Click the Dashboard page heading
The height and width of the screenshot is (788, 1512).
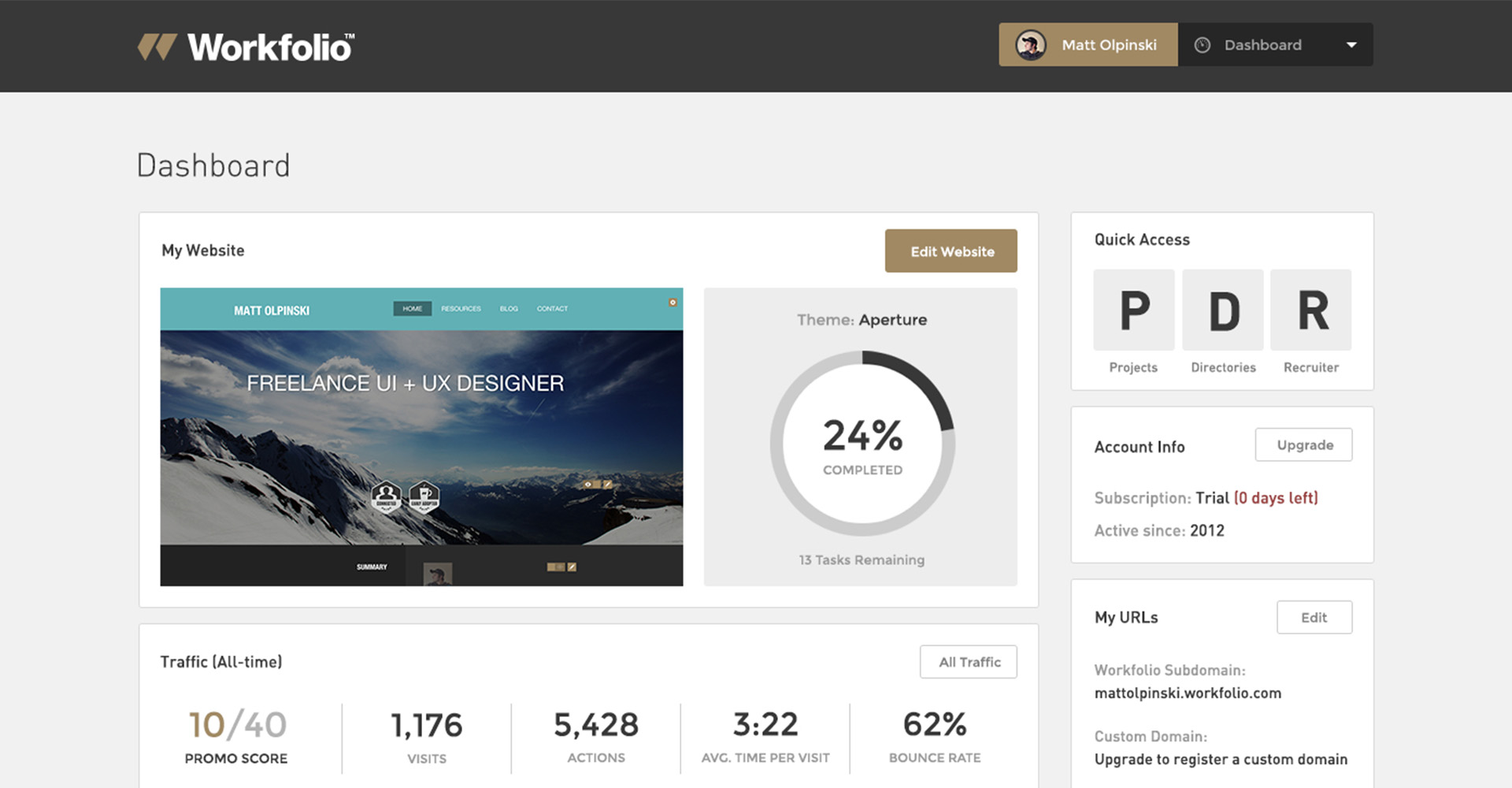point(213,165)
